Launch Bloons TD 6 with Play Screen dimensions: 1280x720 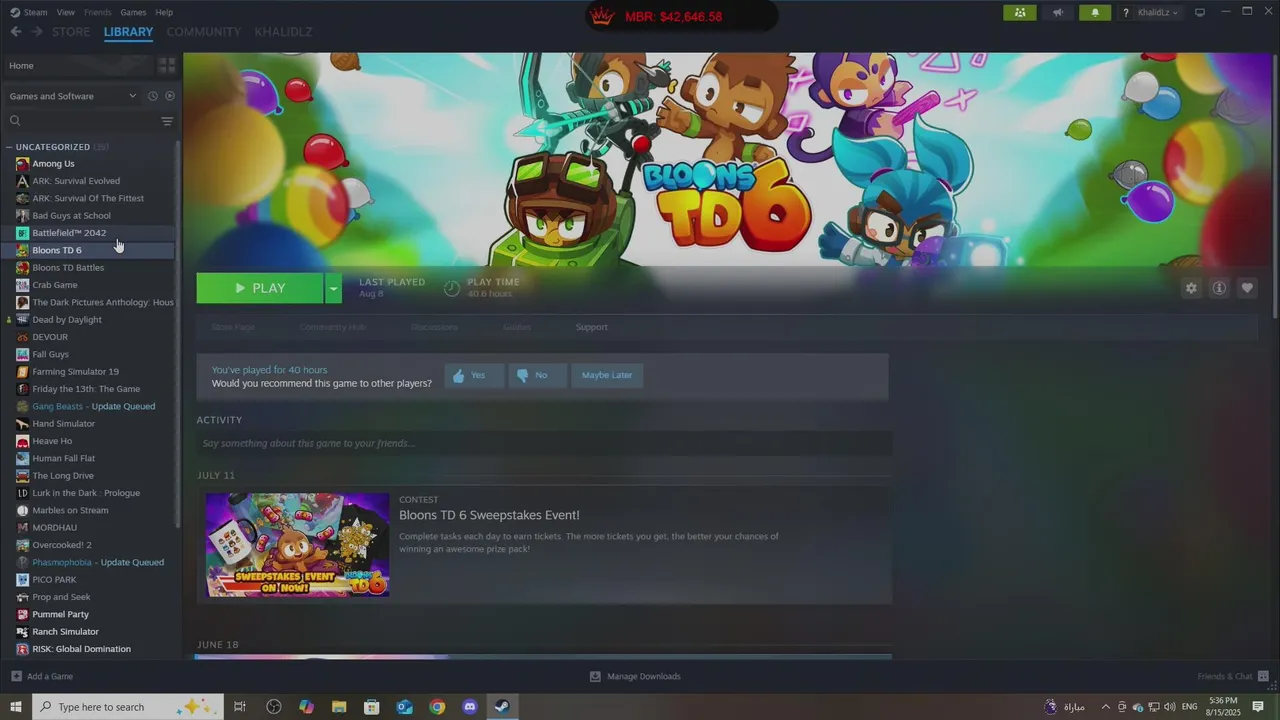(x=259, y=288)
